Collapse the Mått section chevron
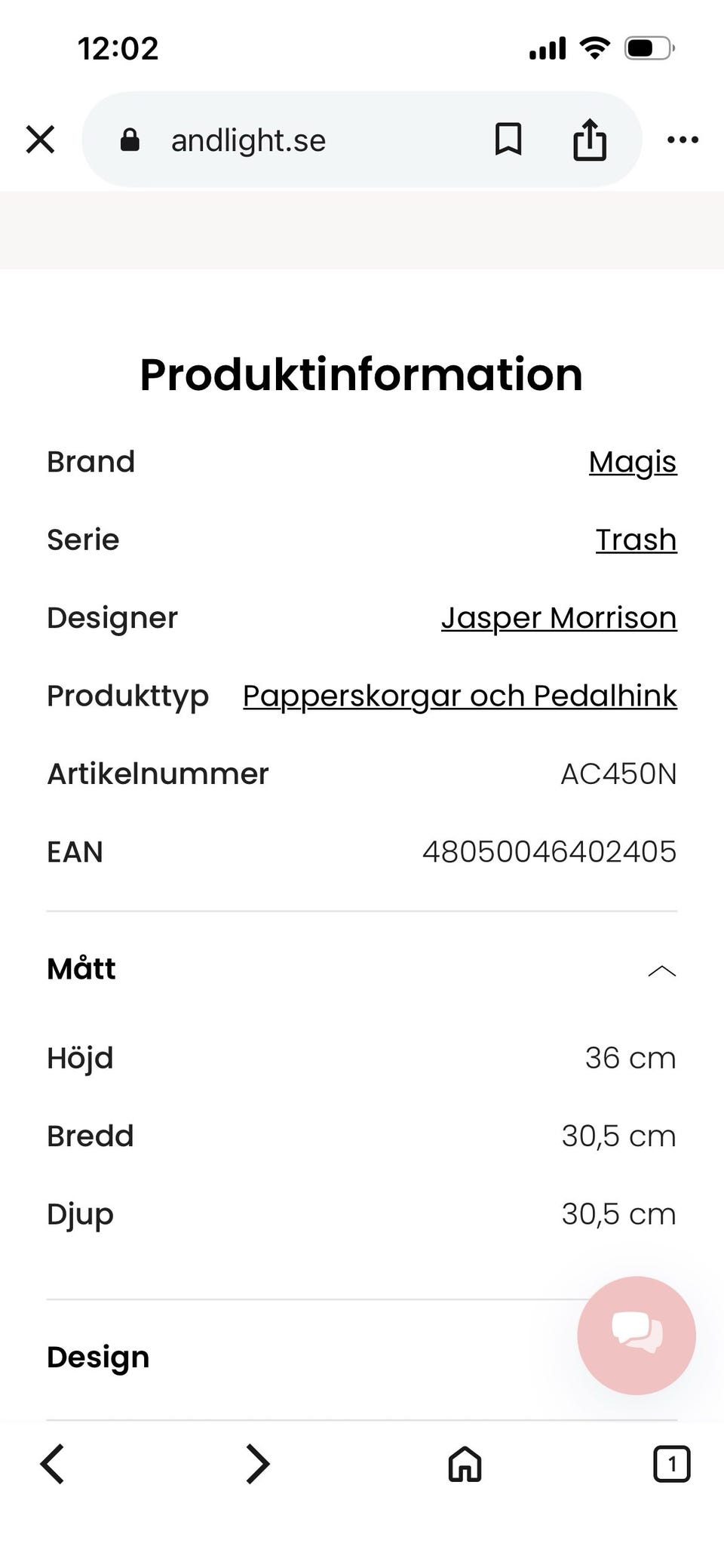 (661, 970)
